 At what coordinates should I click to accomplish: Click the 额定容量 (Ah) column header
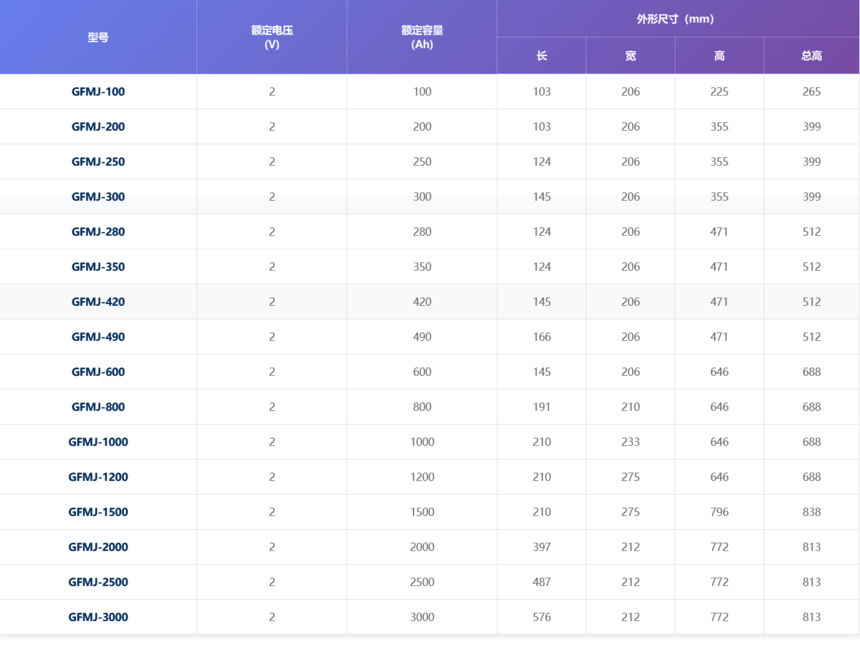click(422, 37)
